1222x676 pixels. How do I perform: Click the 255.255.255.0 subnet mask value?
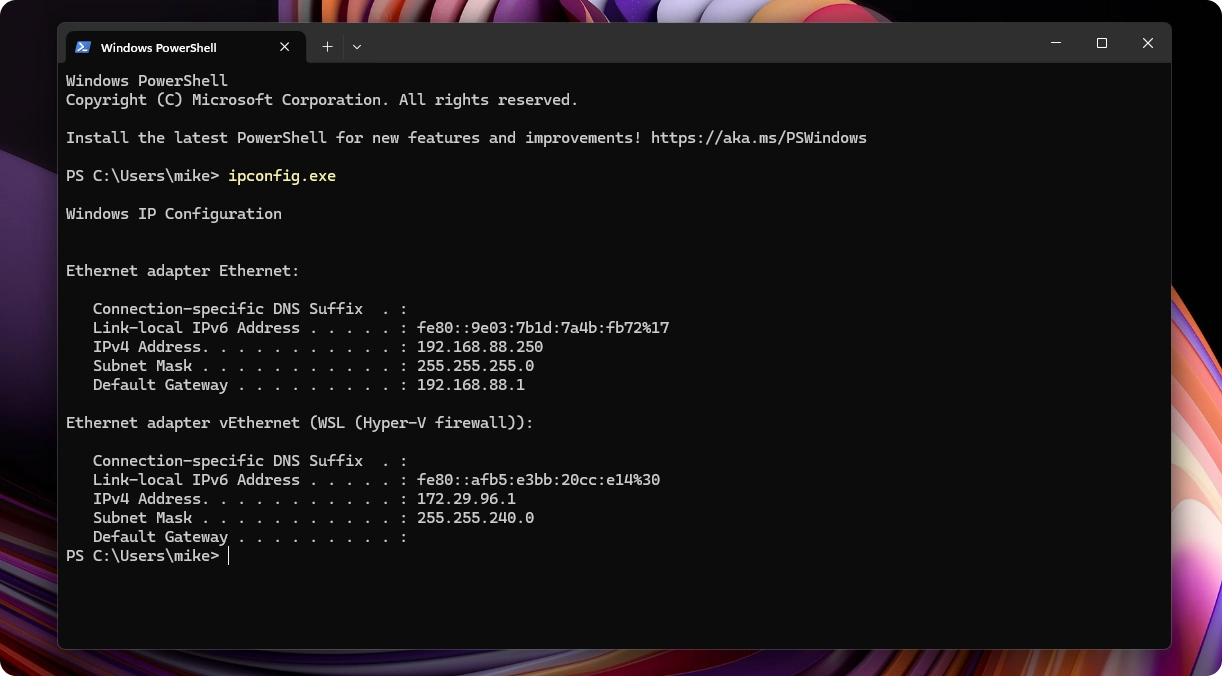[x=475, y=366]
